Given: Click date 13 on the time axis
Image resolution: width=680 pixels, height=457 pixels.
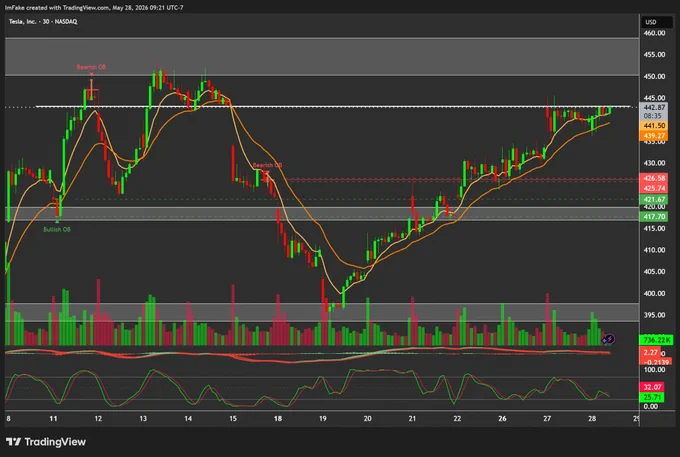Looking at the screenshot, I should coord(143,418).
